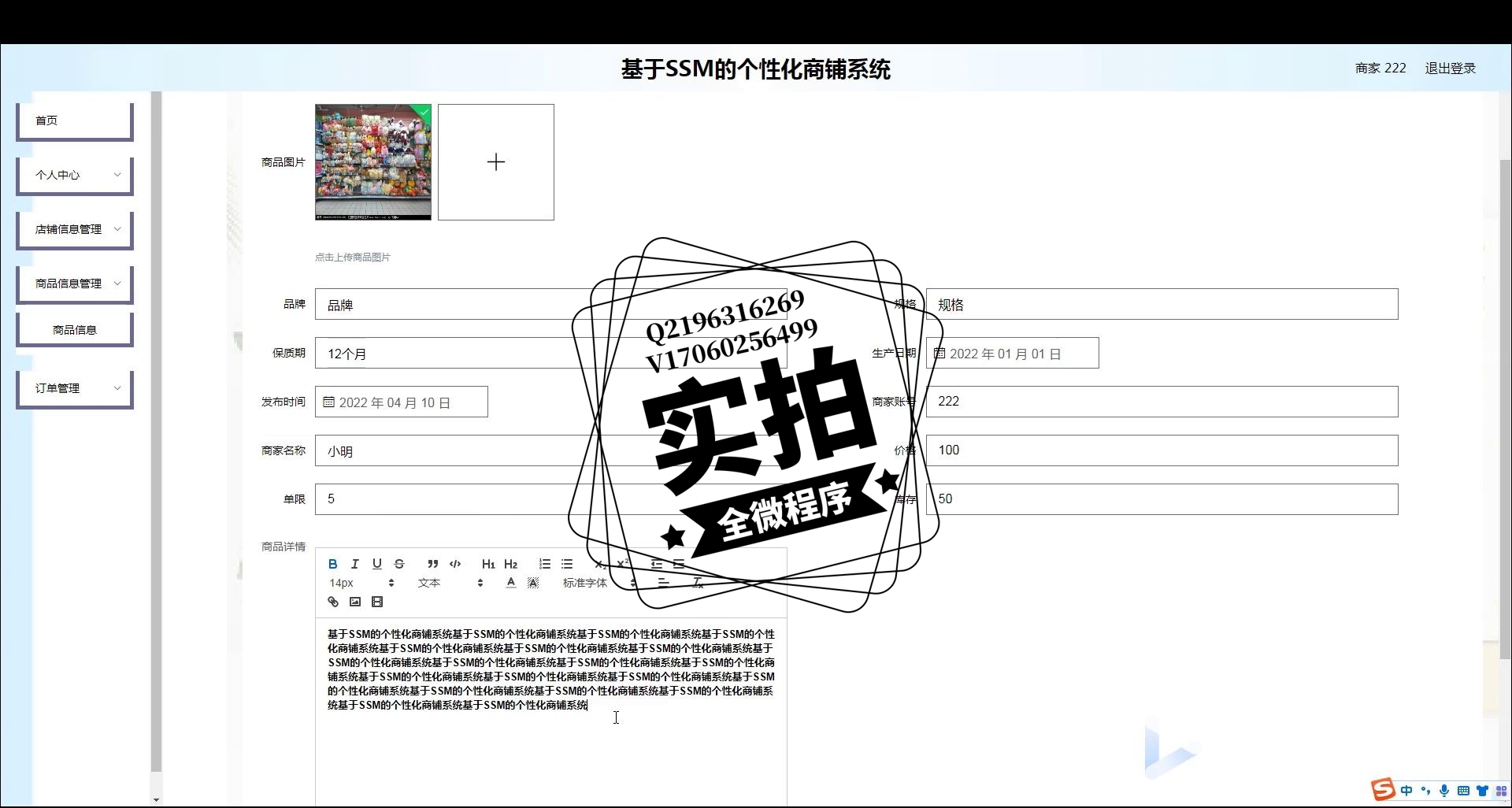This screenshot has height=808, width=1512.
Task: Apply Heading 1 style
Action: coord(488,564)
